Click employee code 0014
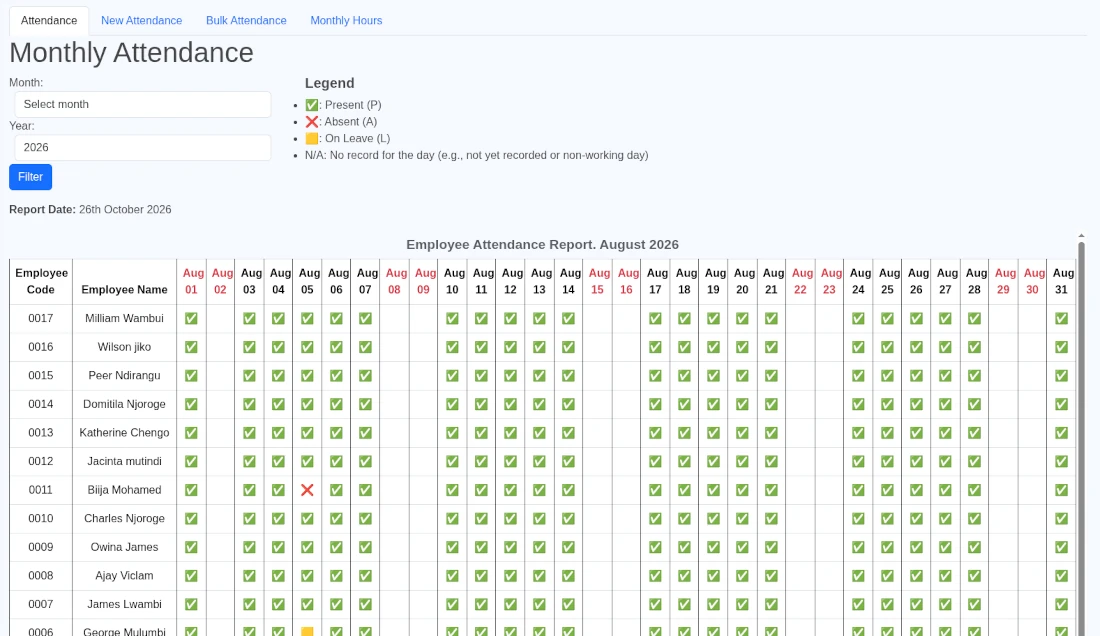Screen dimensions: 1100x636 pos(41,405)
